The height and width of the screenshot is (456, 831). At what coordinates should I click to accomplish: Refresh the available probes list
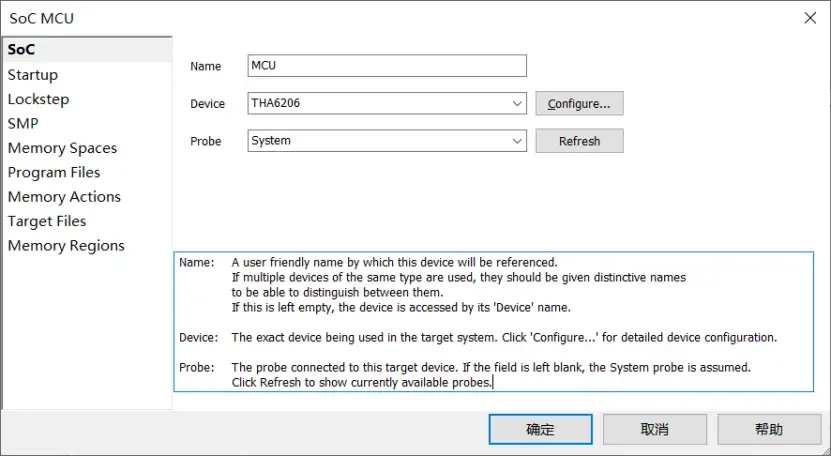pos(579,141)
